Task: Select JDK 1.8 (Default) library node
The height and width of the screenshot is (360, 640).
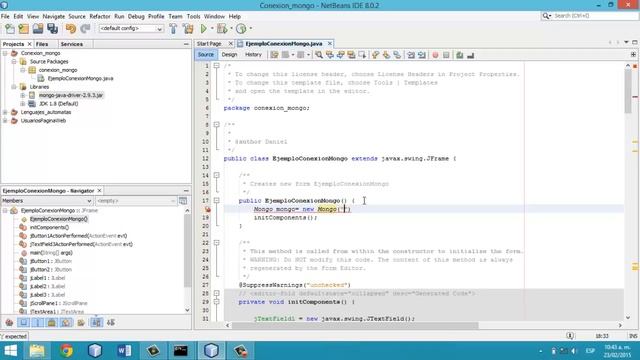Action: pyautogui.click(x=58, y=104)
